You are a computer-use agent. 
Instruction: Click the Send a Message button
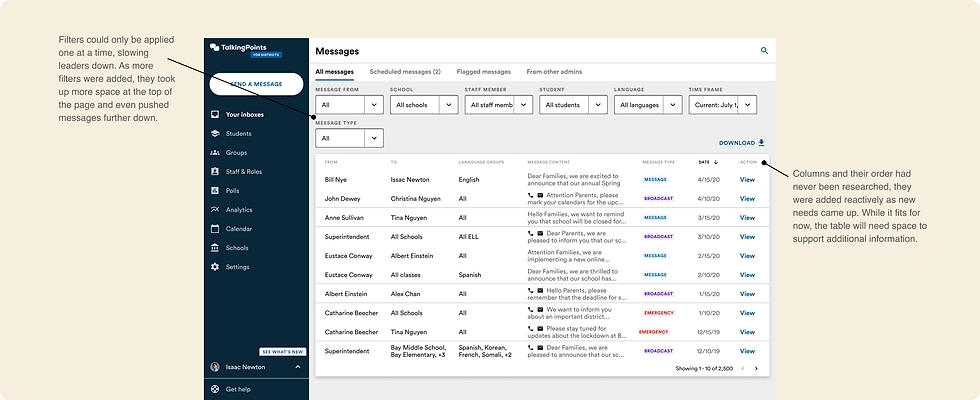click(256, 84)
